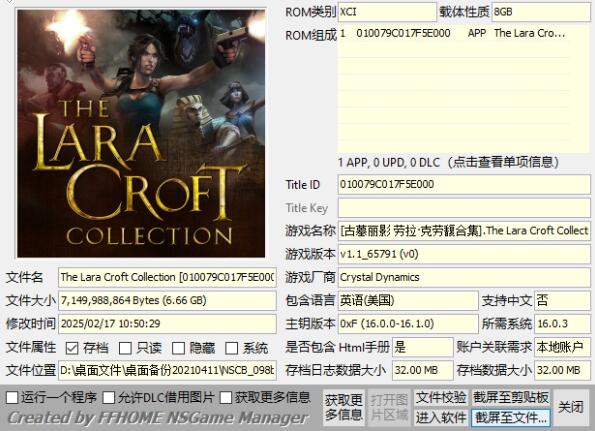This screenshot has width=595, height=431.
Task: Click the 获取更多信息 button
Action: (x=344, y=407)
